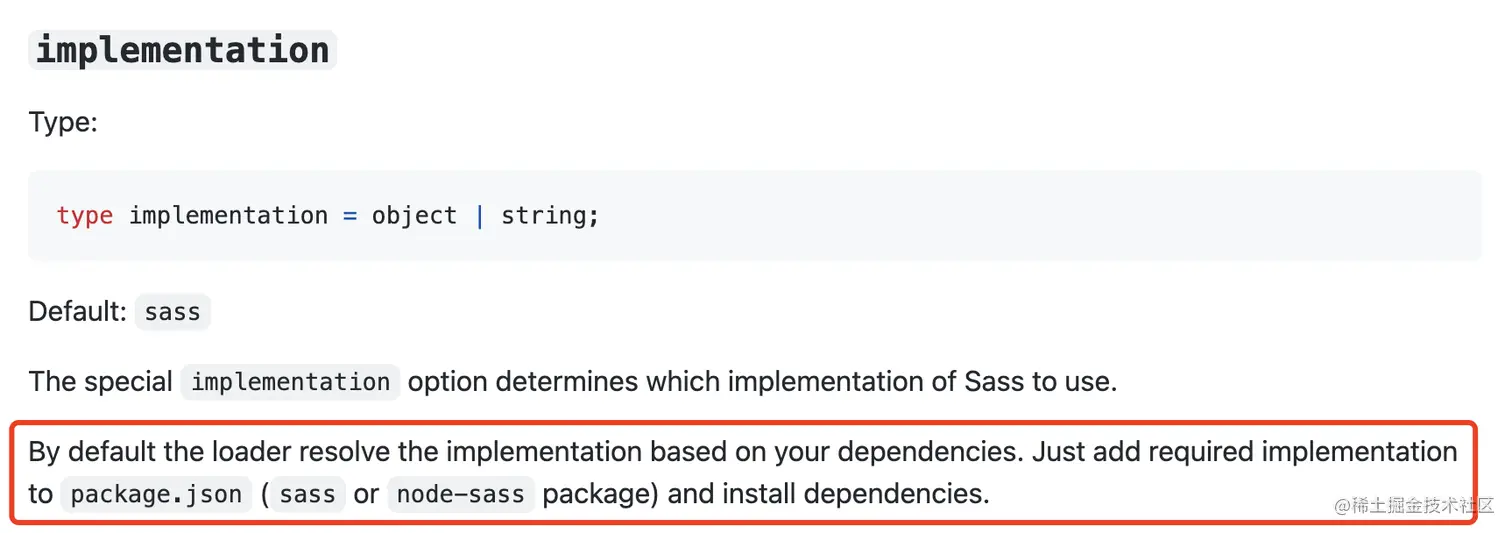Click the red "type" keyword in code block
This screenshot has height=533, width=1512.
pos(85,216)
